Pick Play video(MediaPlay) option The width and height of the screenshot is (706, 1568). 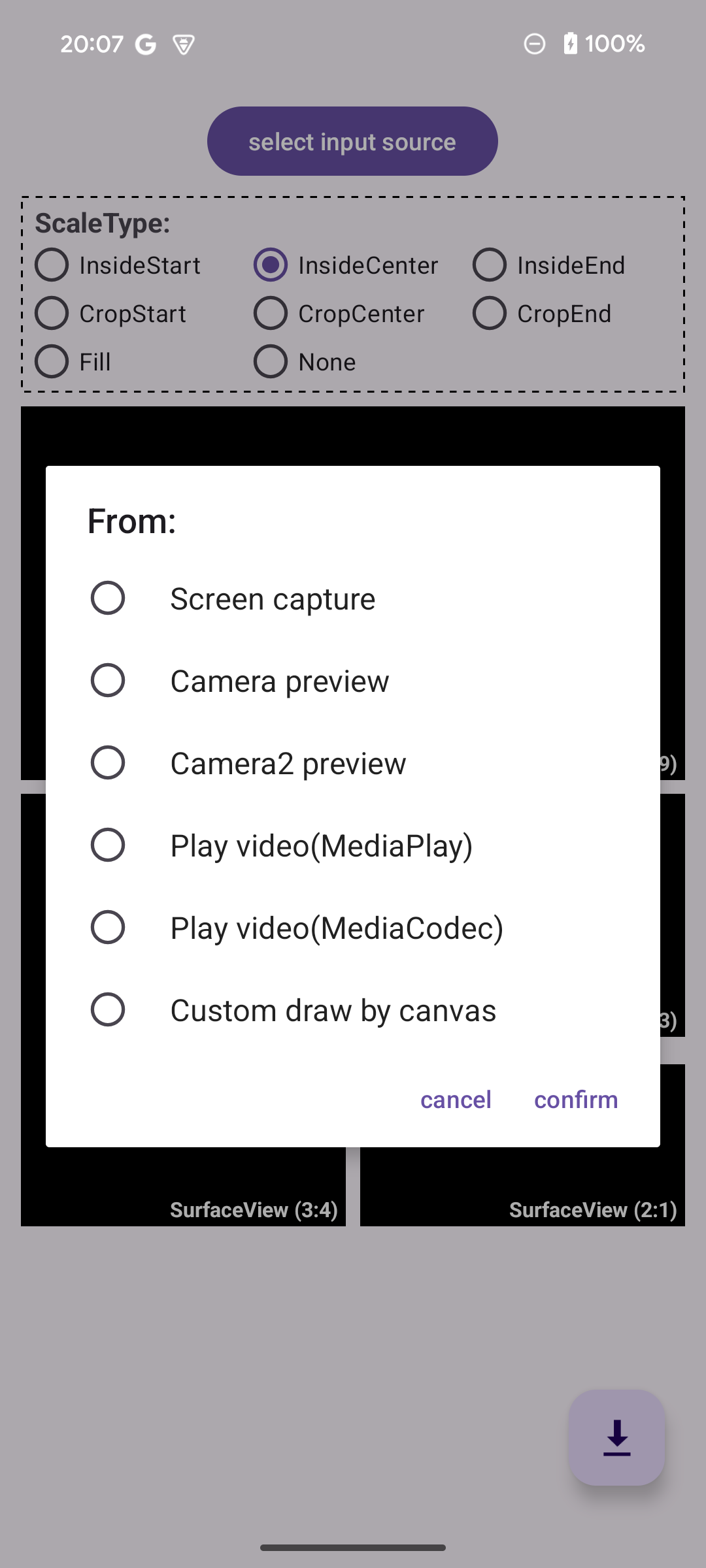click(x=353, y=845)
